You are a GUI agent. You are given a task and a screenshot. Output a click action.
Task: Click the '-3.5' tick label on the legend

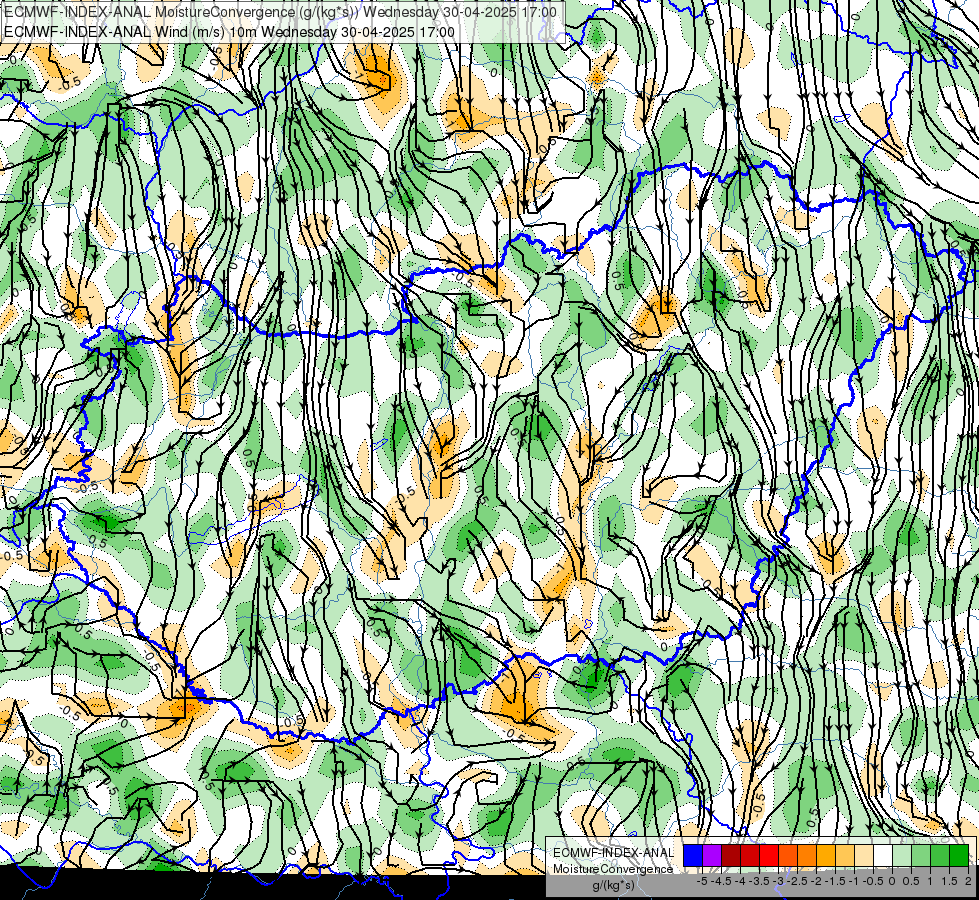coord(759,881)
